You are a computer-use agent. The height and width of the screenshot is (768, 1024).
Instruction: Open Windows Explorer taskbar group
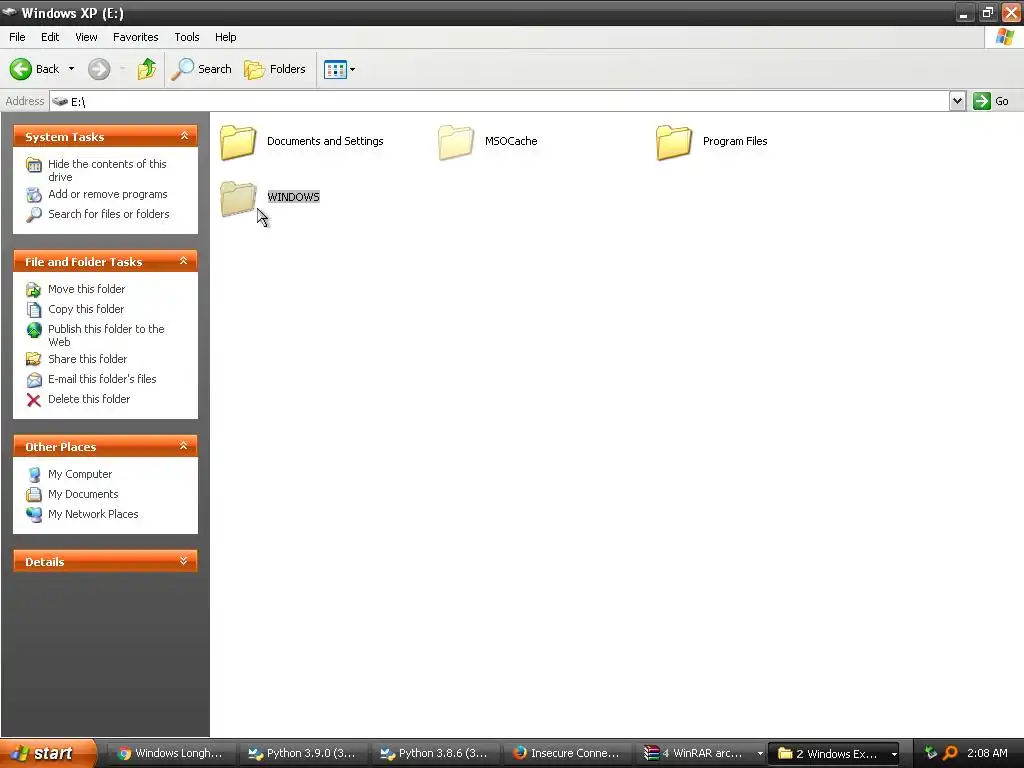point(834,754)
